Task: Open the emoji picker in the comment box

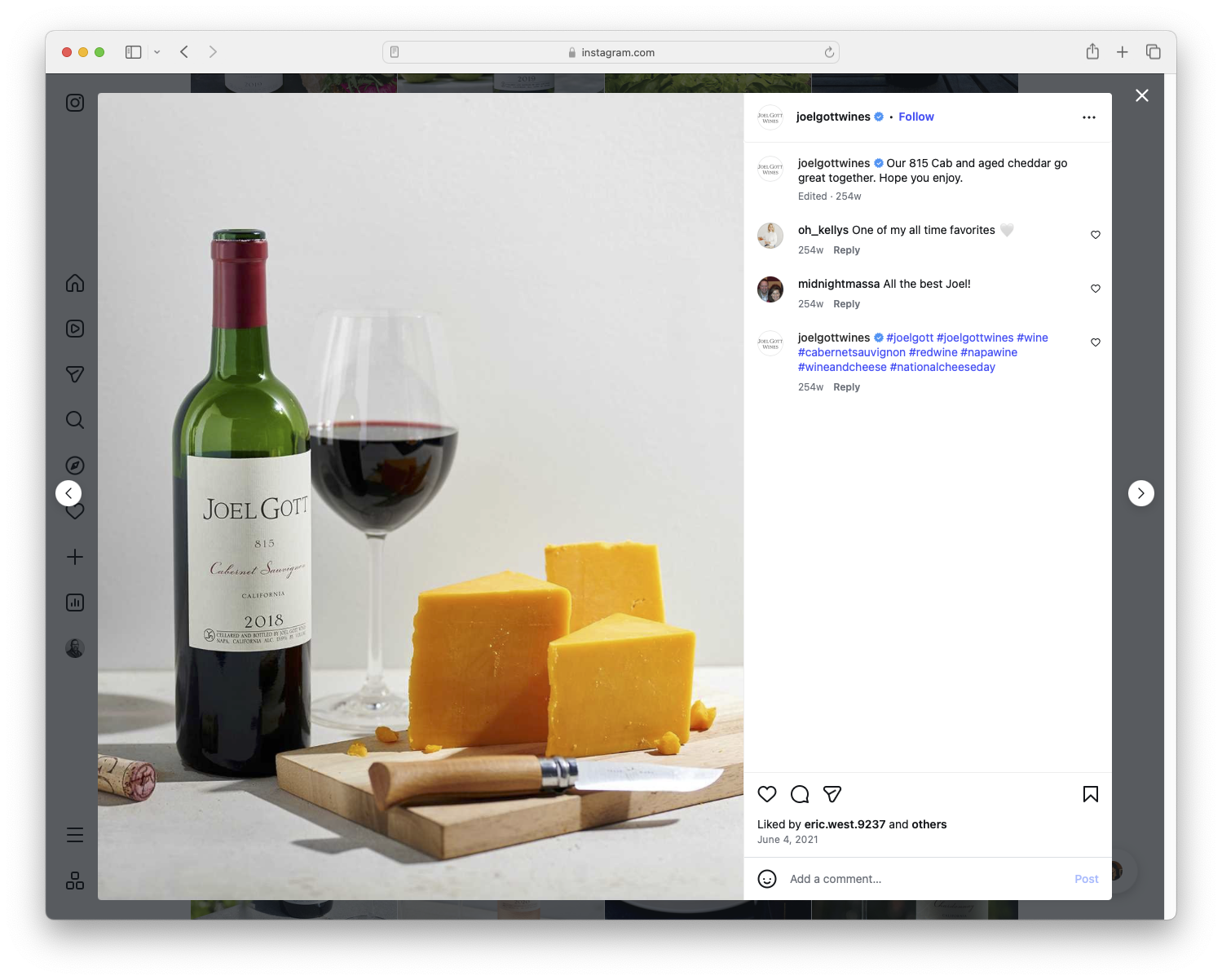Action: 767,879
